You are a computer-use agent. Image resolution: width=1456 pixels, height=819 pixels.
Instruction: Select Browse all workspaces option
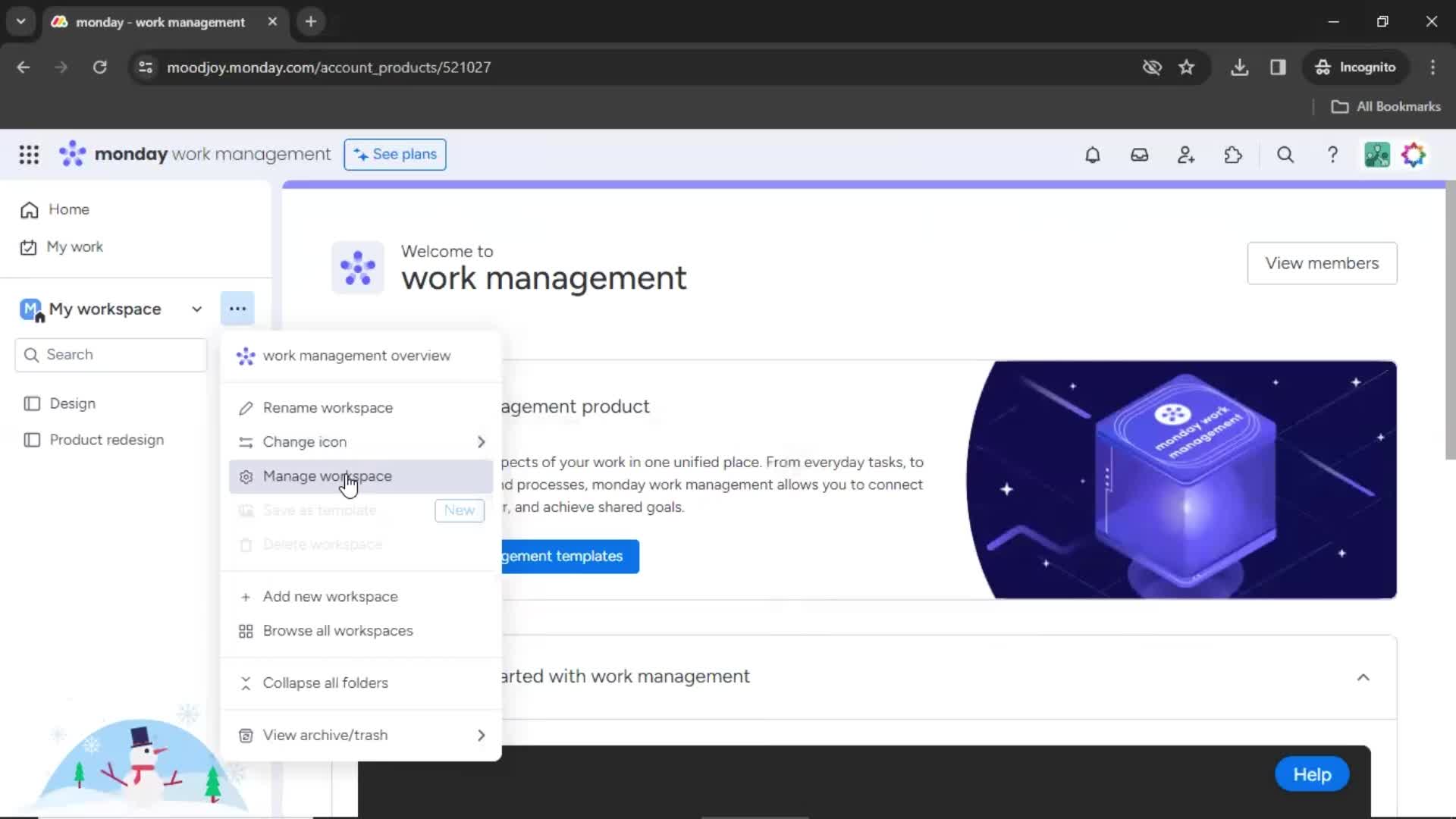click(x=337, y=630)
